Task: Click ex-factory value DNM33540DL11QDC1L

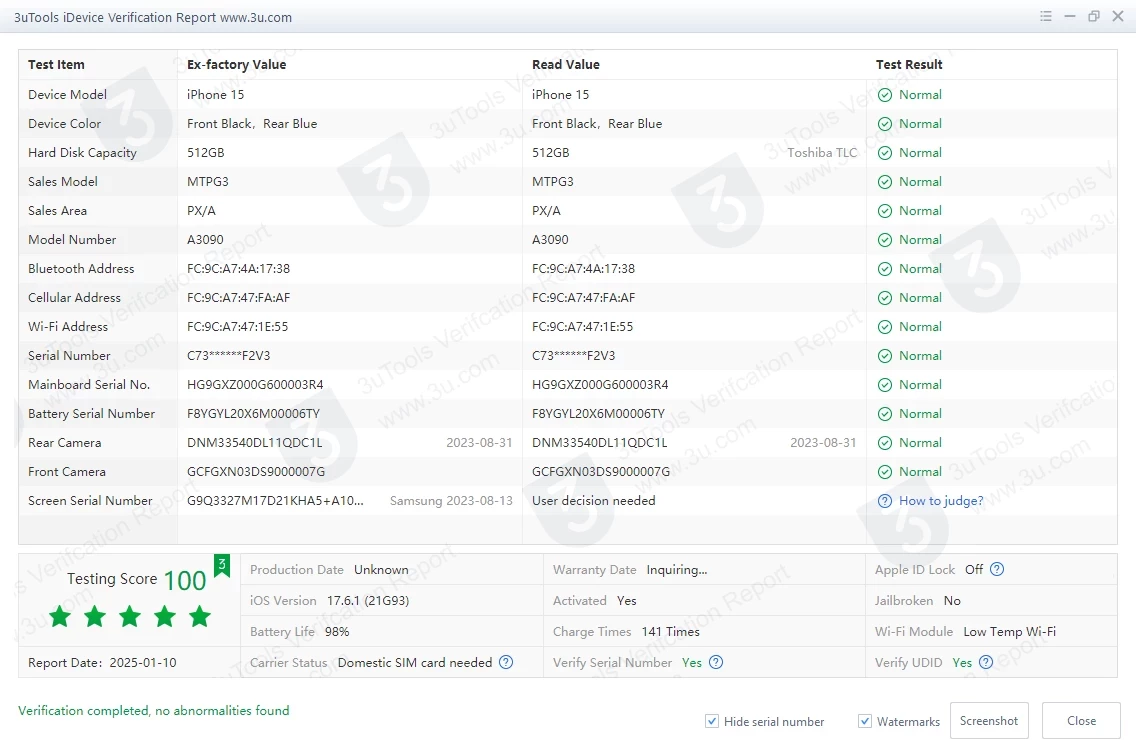Action: point(255,443)
